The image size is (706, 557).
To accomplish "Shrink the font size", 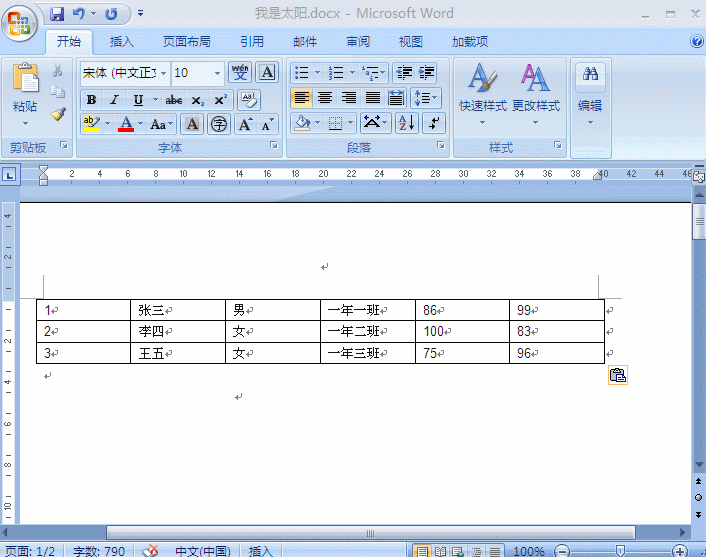I will [x=267, y=124].
